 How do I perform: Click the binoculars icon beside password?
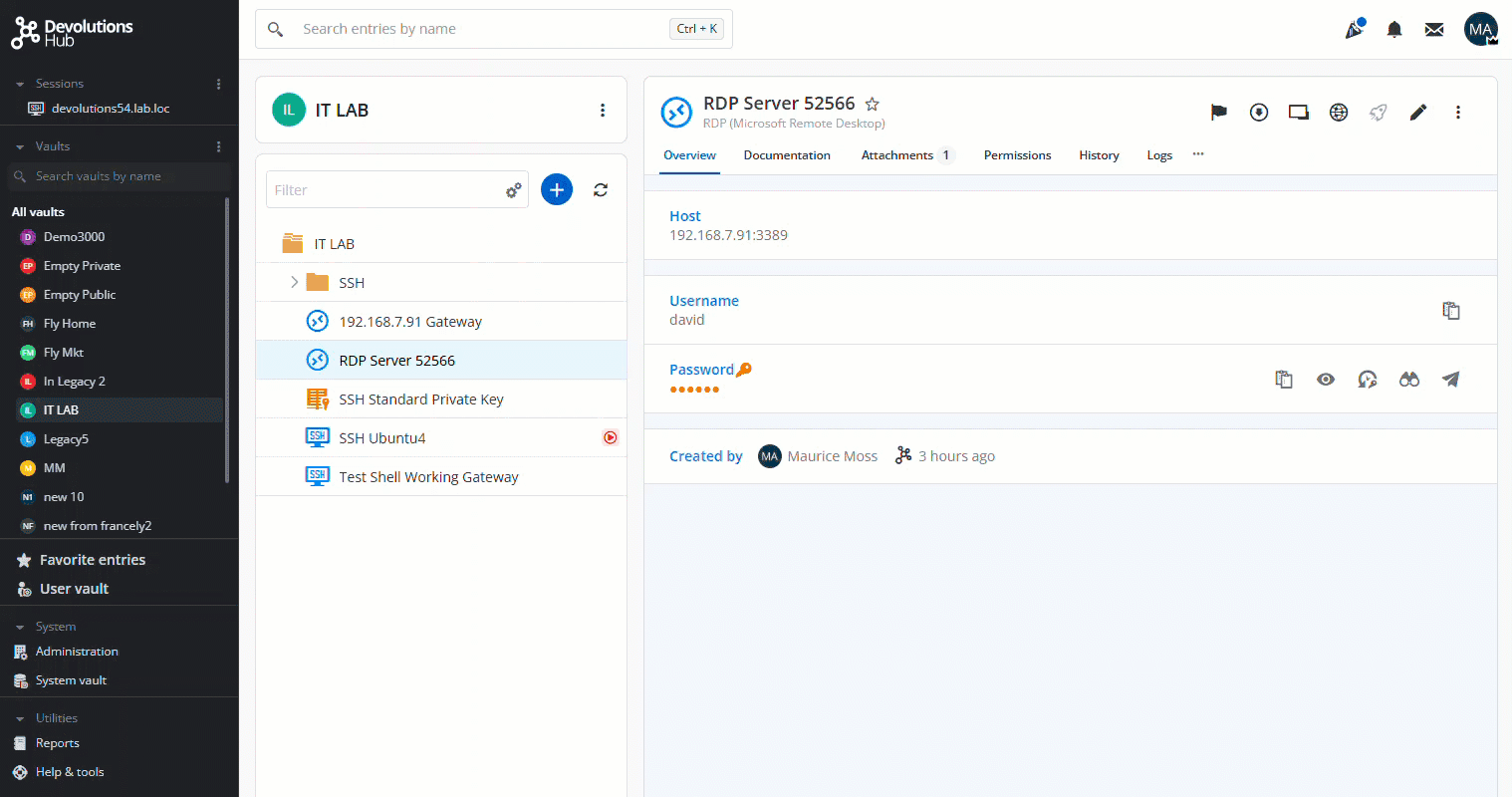(x=1408, y=380)
